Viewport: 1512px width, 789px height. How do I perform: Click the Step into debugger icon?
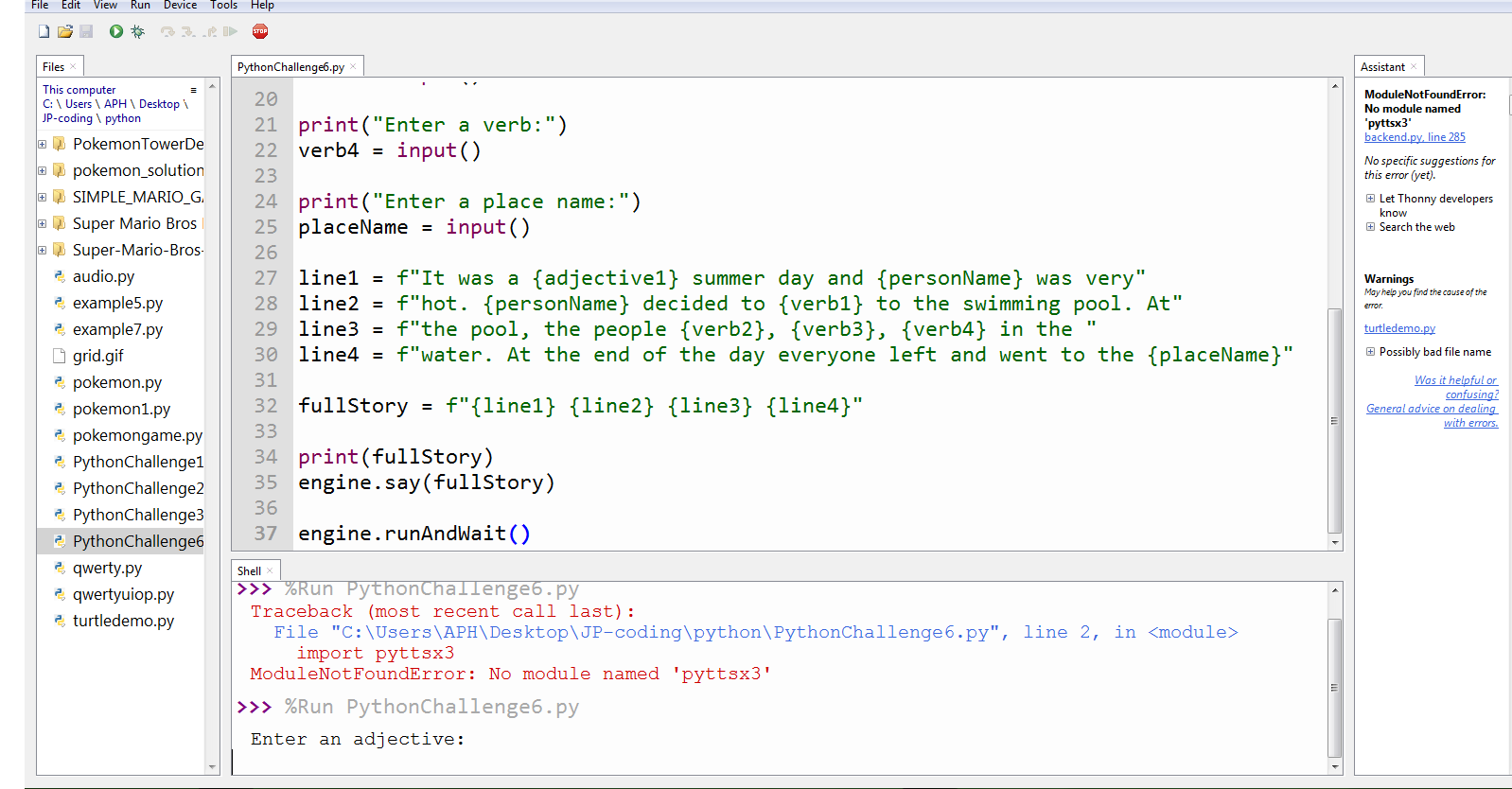188,31
